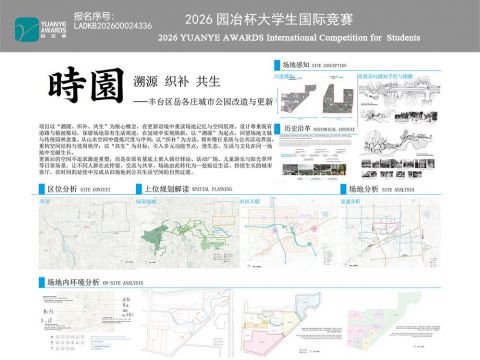Click the '上位规划解读 SPATIAL PLANNING' heading

(188, 189)
